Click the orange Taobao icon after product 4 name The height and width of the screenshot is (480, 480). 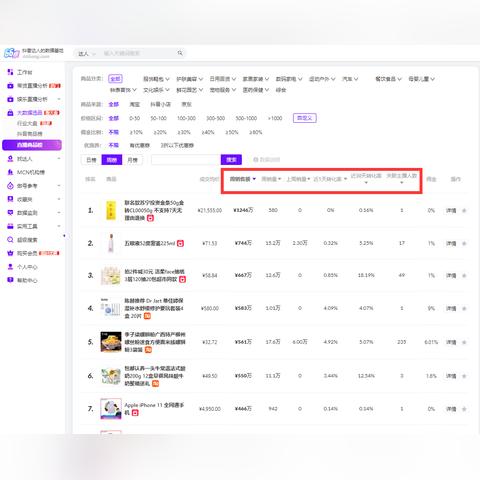[147, 316]
